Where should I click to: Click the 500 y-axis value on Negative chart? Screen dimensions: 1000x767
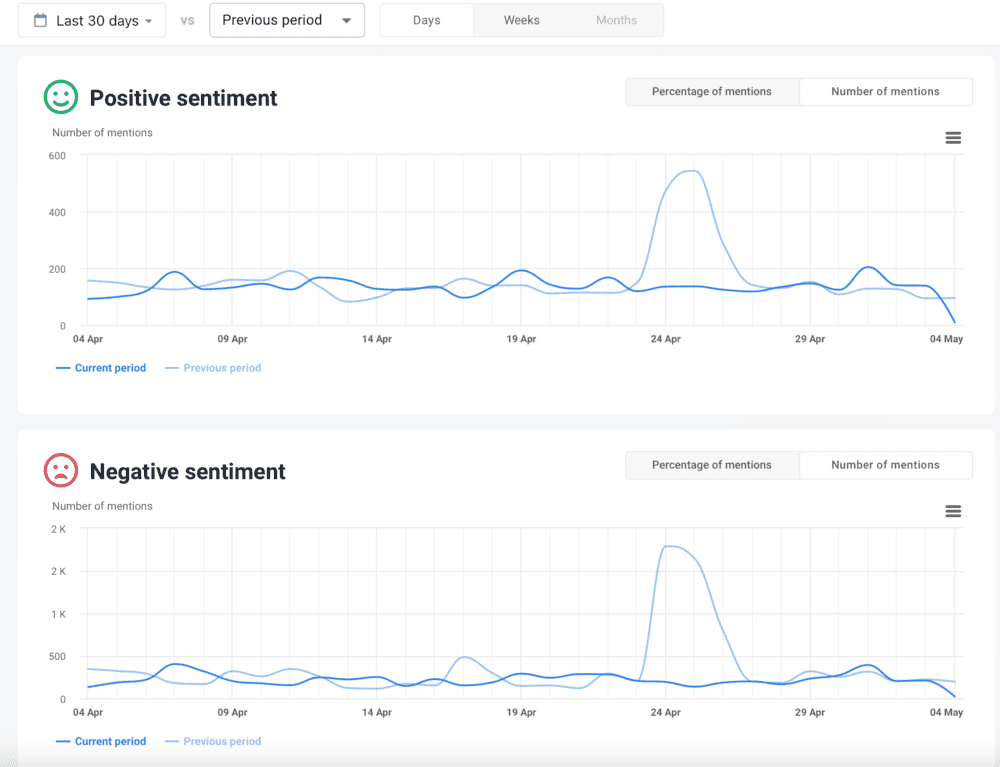click(x=57, y=657)
